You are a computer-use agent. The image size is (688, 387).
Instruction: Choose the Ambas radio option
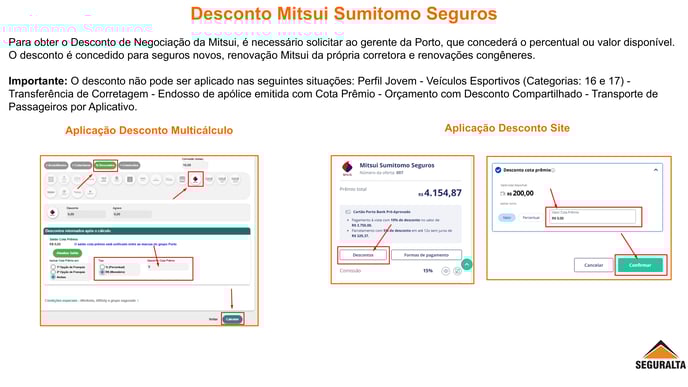(54, 277)
